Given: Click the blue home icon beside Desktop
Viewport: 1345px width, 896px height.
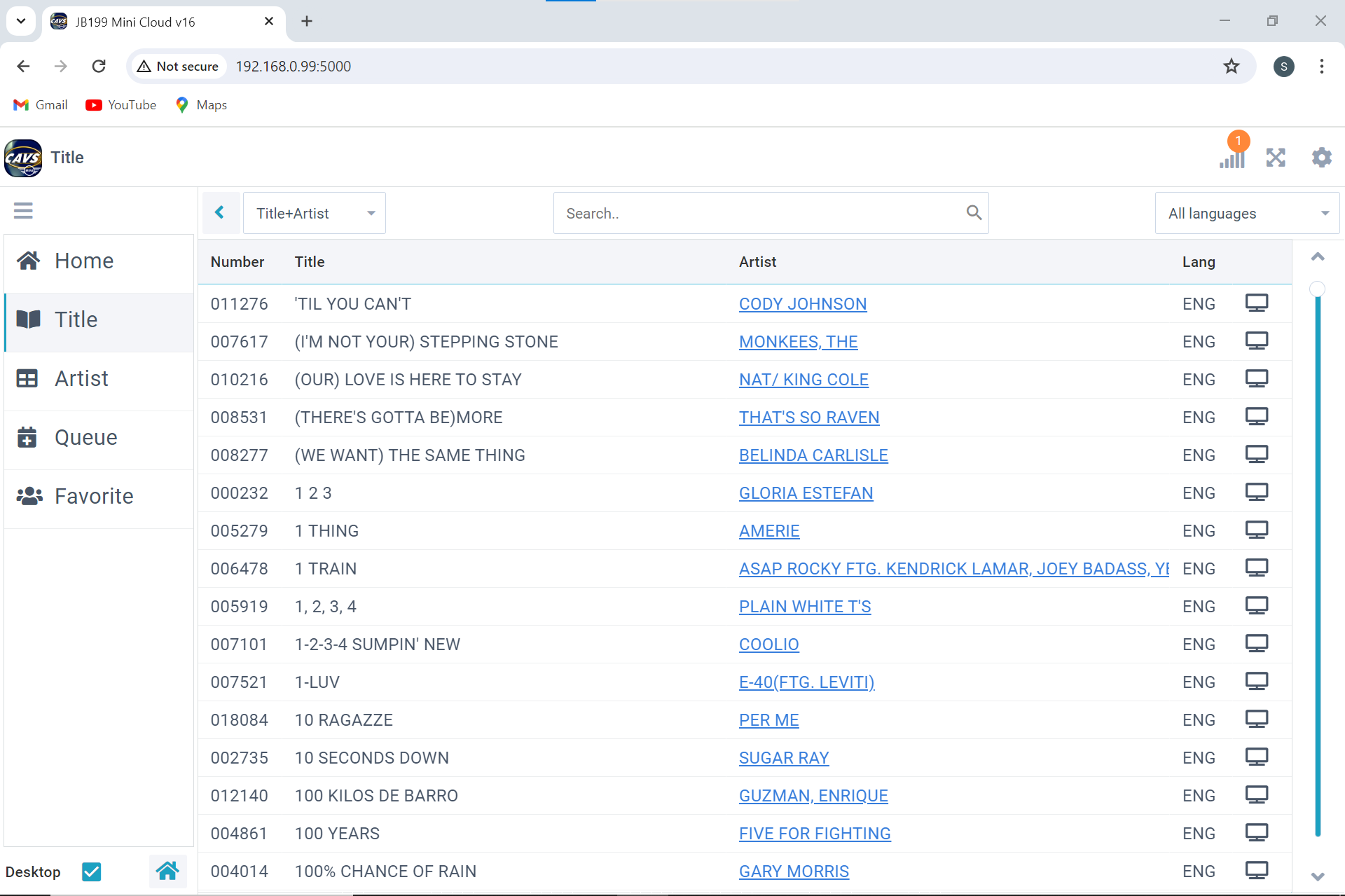Looking at the screenshot, I should pos(167,871).
